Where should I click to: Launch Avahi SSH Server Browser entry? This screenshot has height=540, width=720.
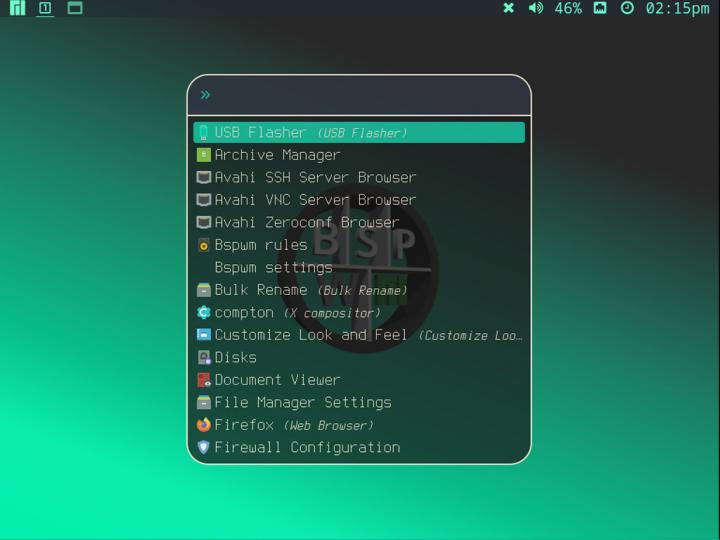(x=315, y=177)
